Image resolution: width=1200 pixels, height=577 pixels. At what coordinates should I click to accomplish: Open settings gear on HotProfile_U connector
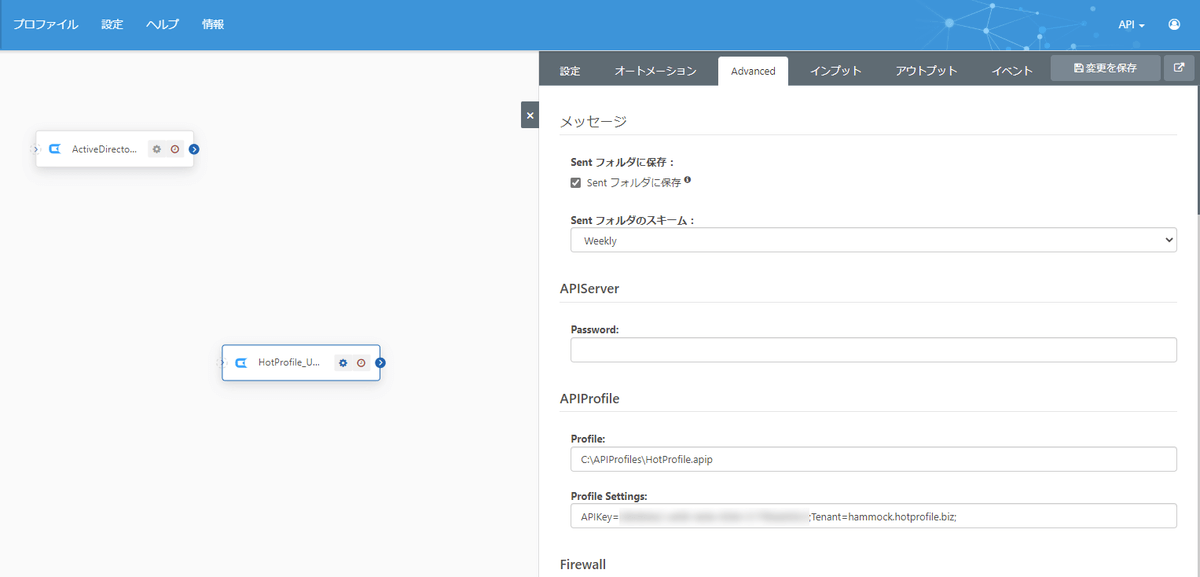coord(343,363)
